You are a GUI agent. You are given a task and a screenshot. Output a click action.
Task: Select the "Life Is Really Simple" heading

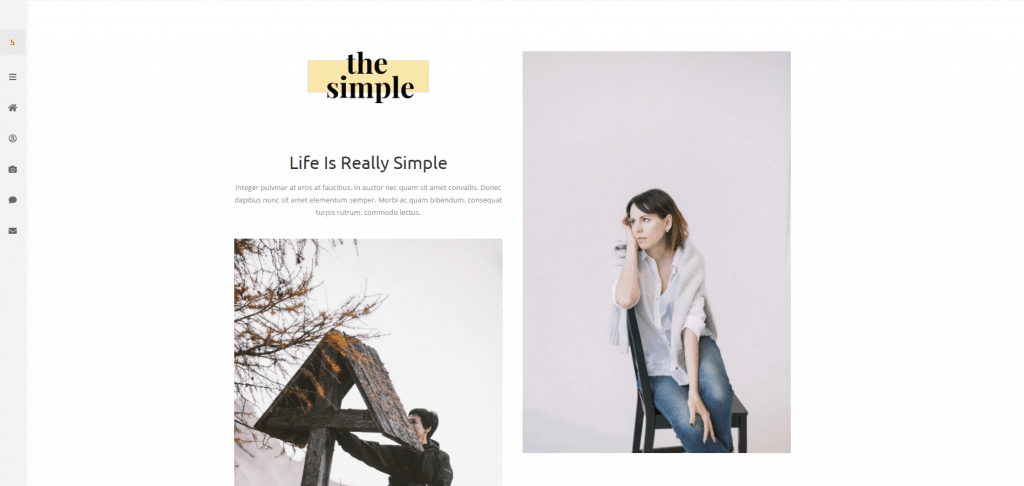[368, 163]
